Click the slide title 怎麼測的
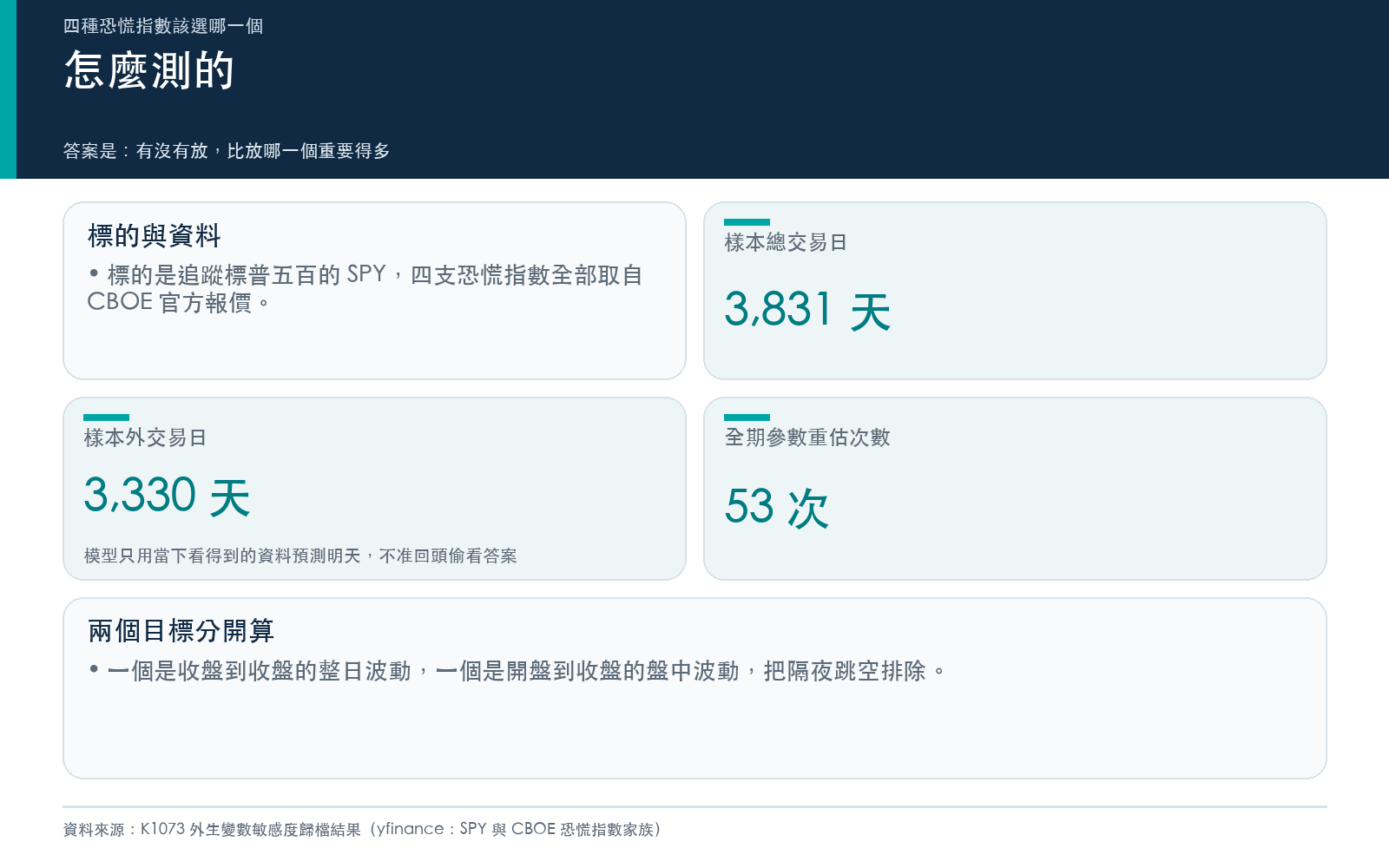The image size is (1389, 868). coord(149,70)
